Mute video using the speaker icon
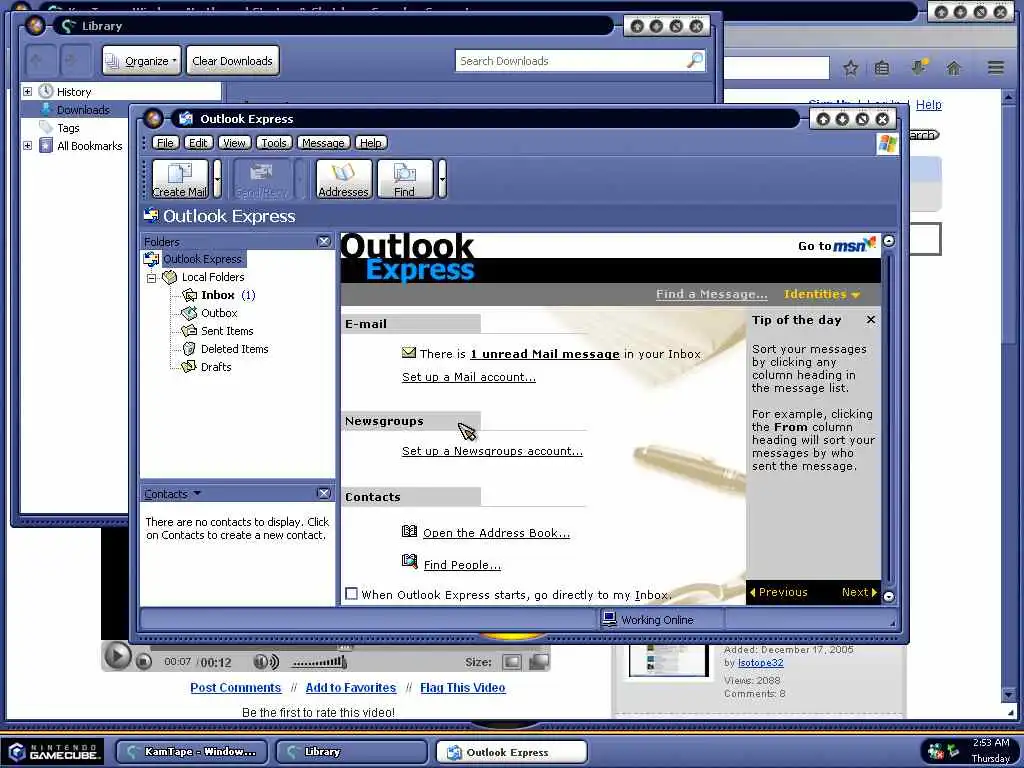 click(x=266, y=662)
